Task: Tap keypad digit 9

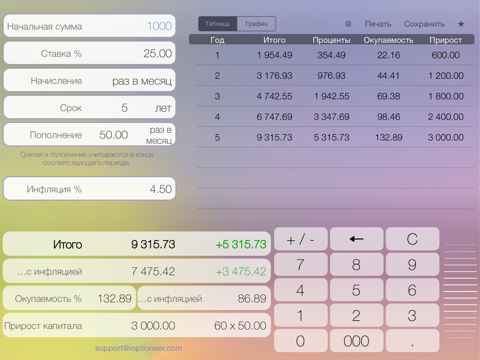Action: click(x=412, y=265)
